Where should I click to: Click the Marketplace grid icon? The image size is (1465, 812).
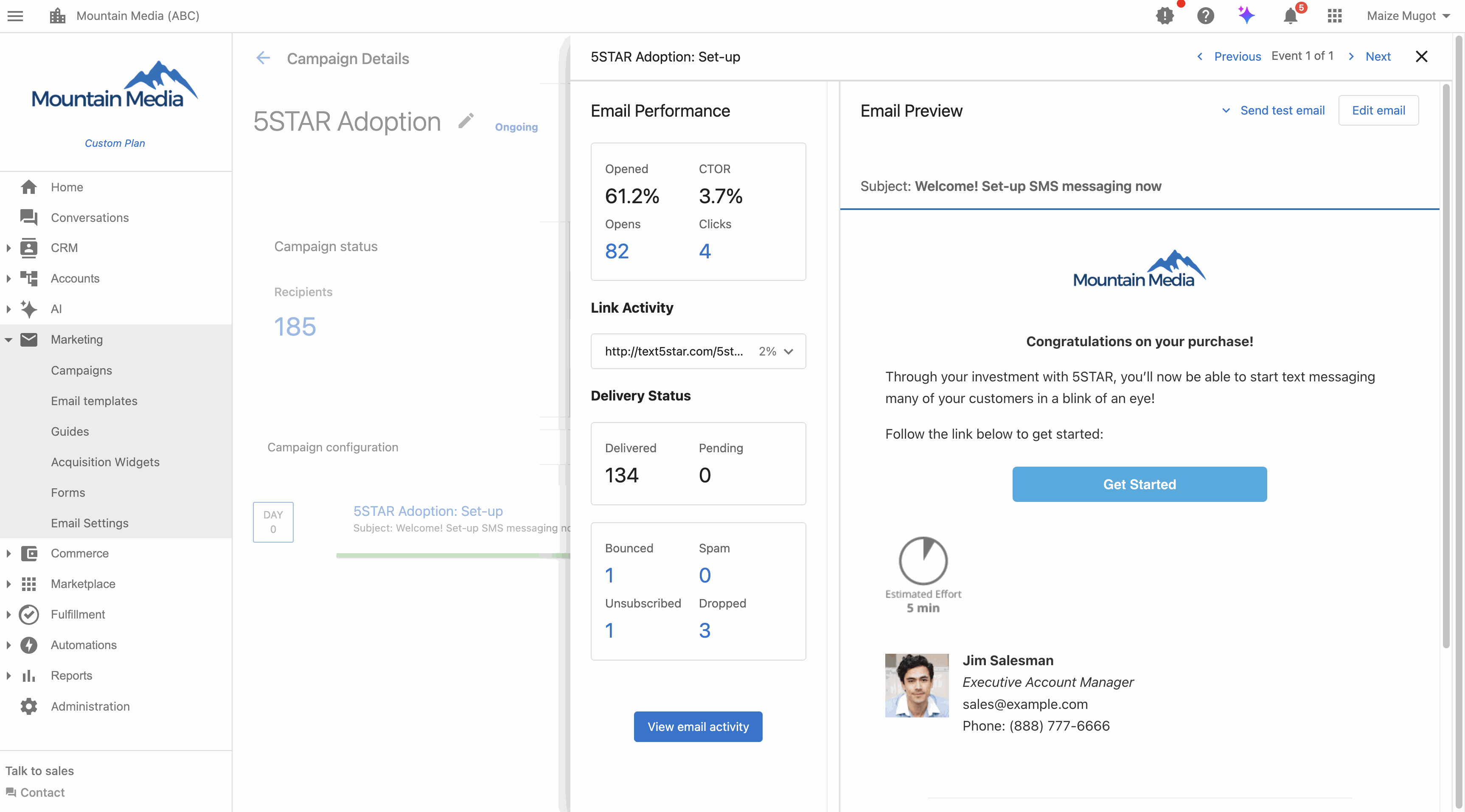click(x=28, y=584)
